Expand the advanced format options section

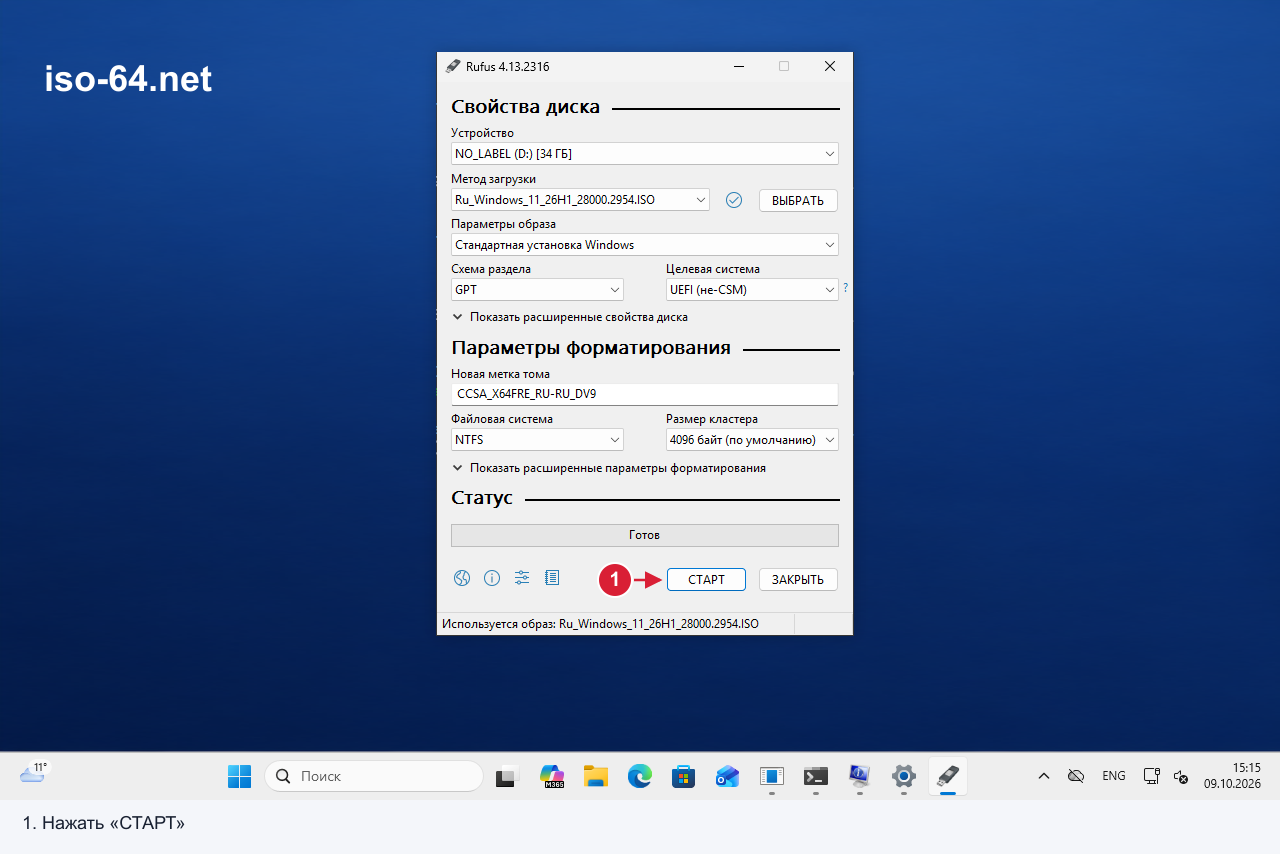click(x=609, y=468)
